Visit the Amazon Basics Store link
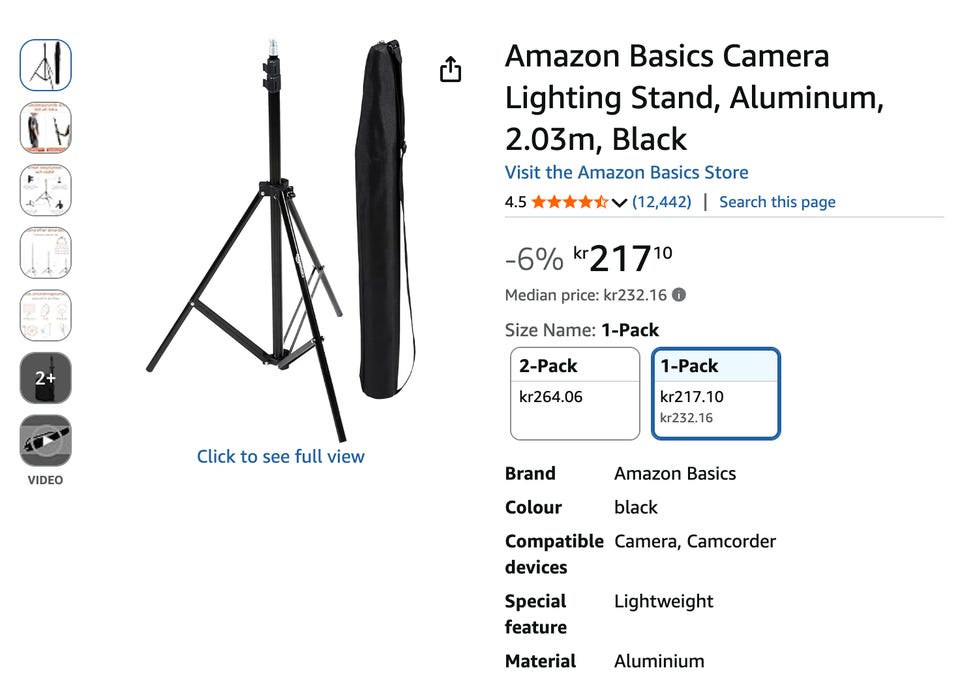This screenshot has width=960, height=683. tap(626, 172)
